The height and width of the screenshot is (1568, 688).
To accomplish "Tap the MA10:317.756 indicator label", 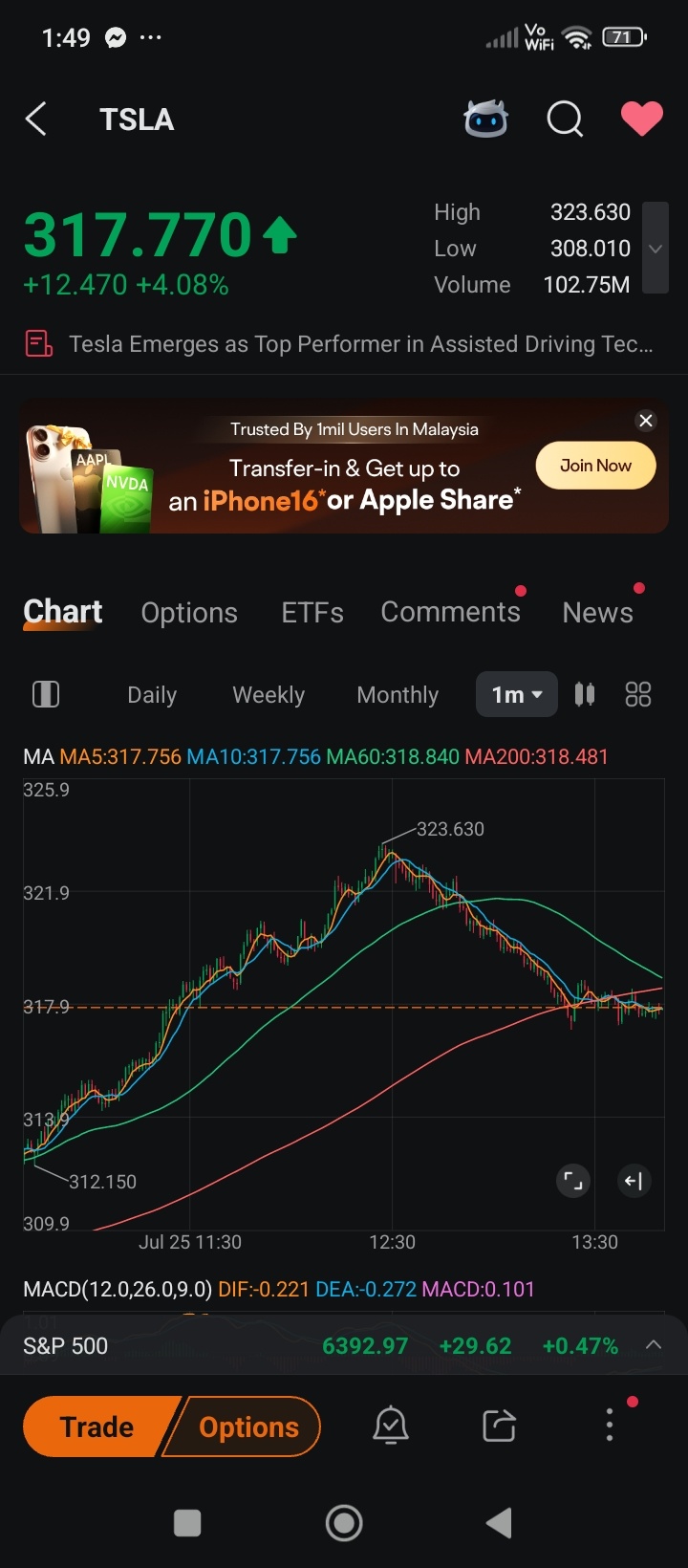I will [x=253, y=757].
